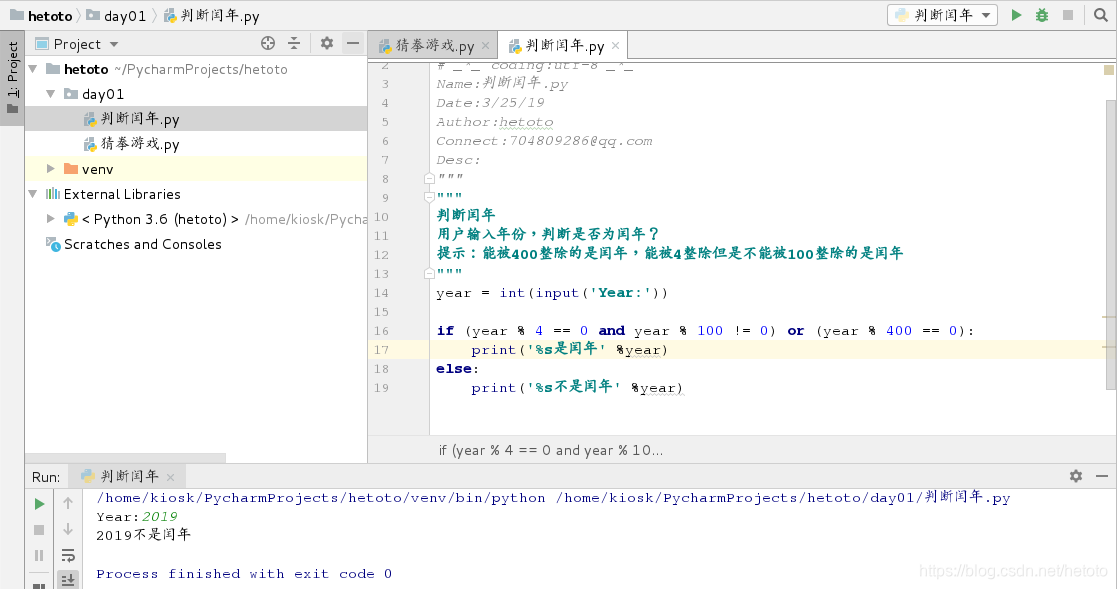The height and width of the screenshot is (589, 1117).
Task: Pause output in Run panel
Action: pyautogui.click(x=39, y=556)
